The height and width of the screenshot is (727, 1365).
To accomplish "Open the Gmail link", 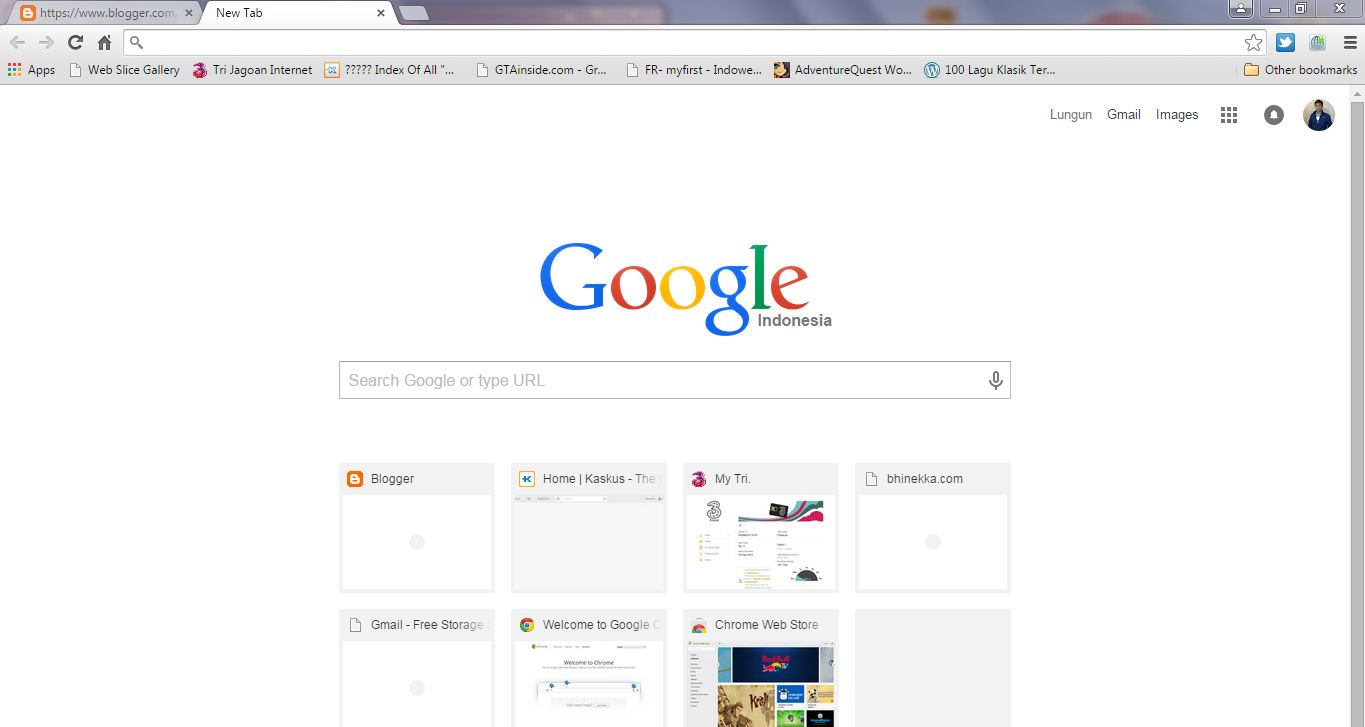I will point(1123,114).
